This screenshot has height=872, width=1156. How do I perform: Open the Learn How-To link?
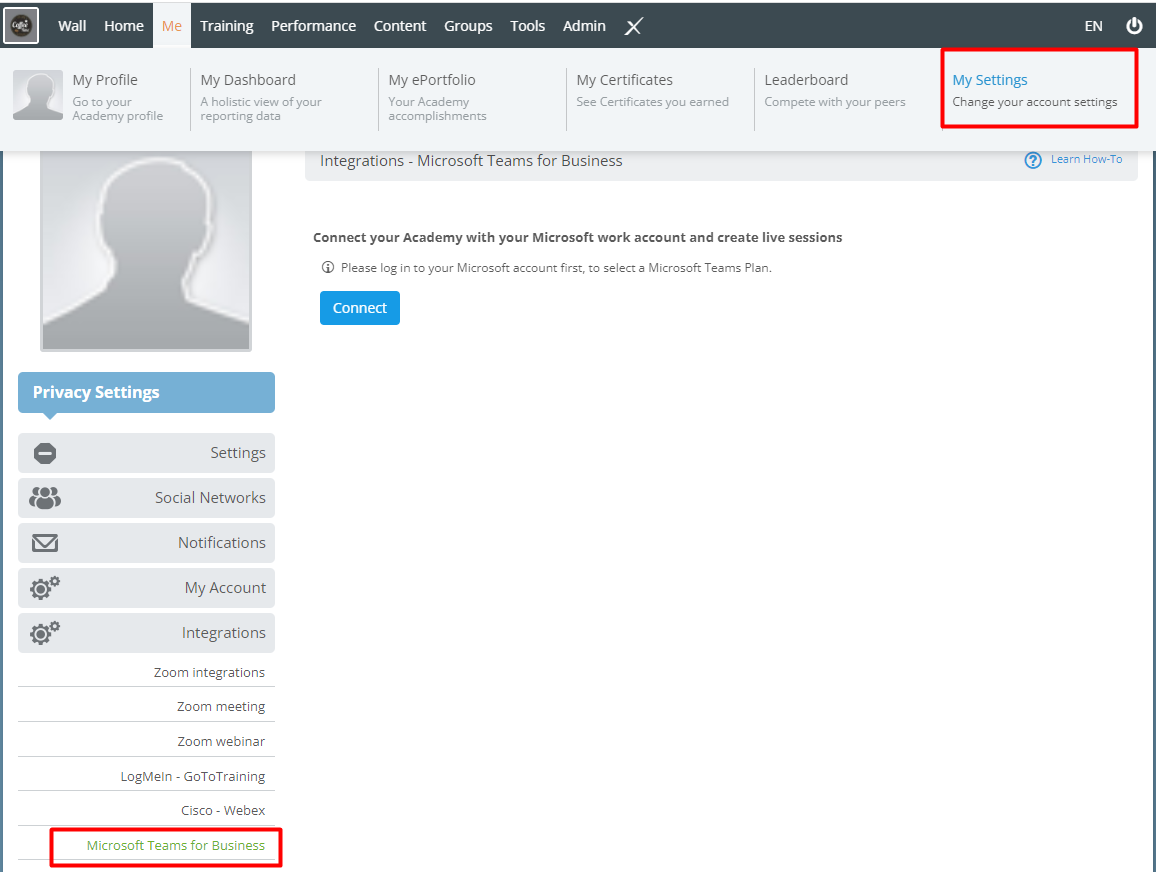click(1086, 159)
